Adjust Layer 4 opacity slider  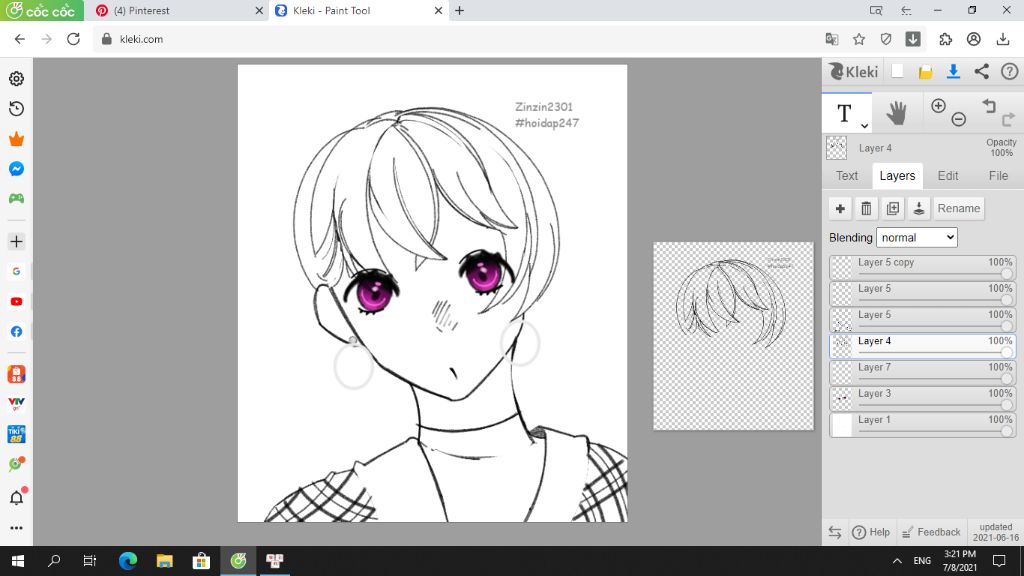(x=1006, y=353)
